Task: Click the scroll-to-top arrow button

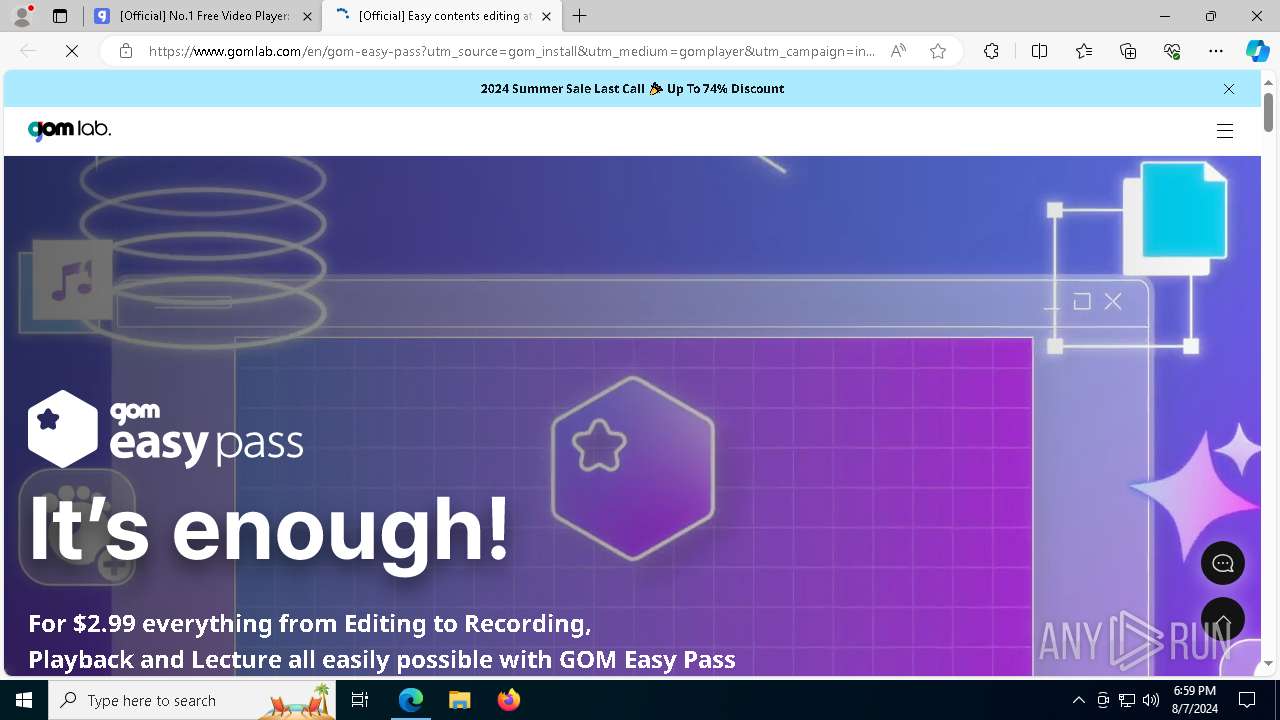Action: [x=1222, y=620]
